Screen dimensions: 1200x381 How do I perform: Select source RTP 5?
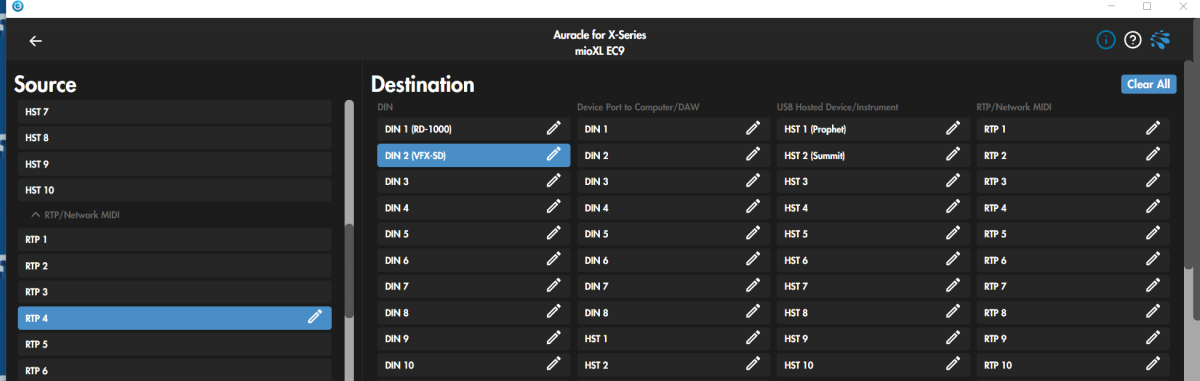tap(175, 344)
